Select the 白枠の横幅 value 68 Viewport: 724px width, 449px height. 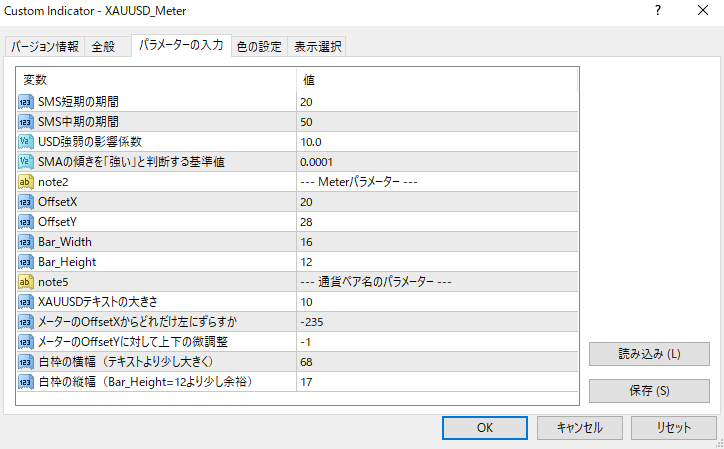click(x=437, y=362)
